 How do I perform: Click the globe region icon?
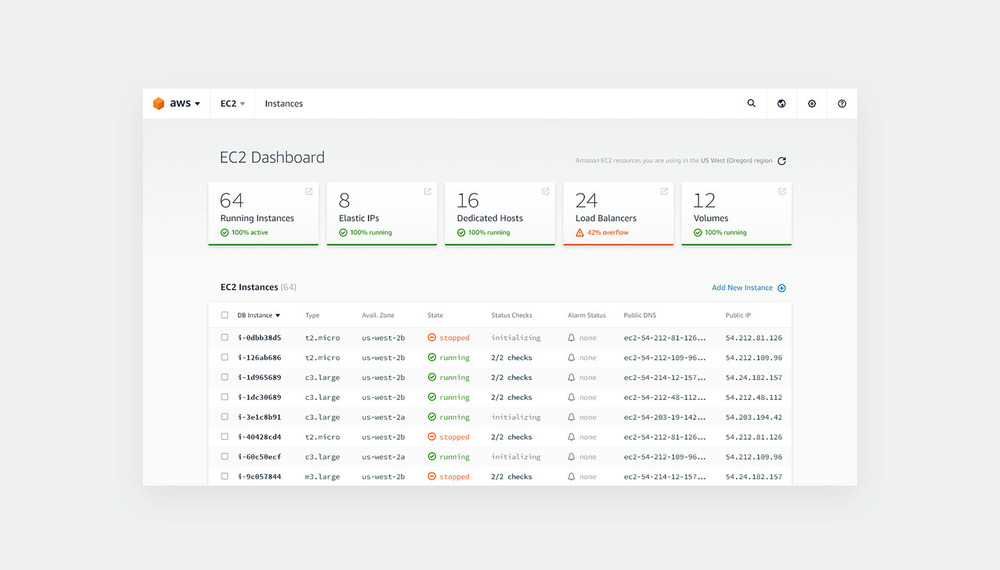(x=781, y=103)
